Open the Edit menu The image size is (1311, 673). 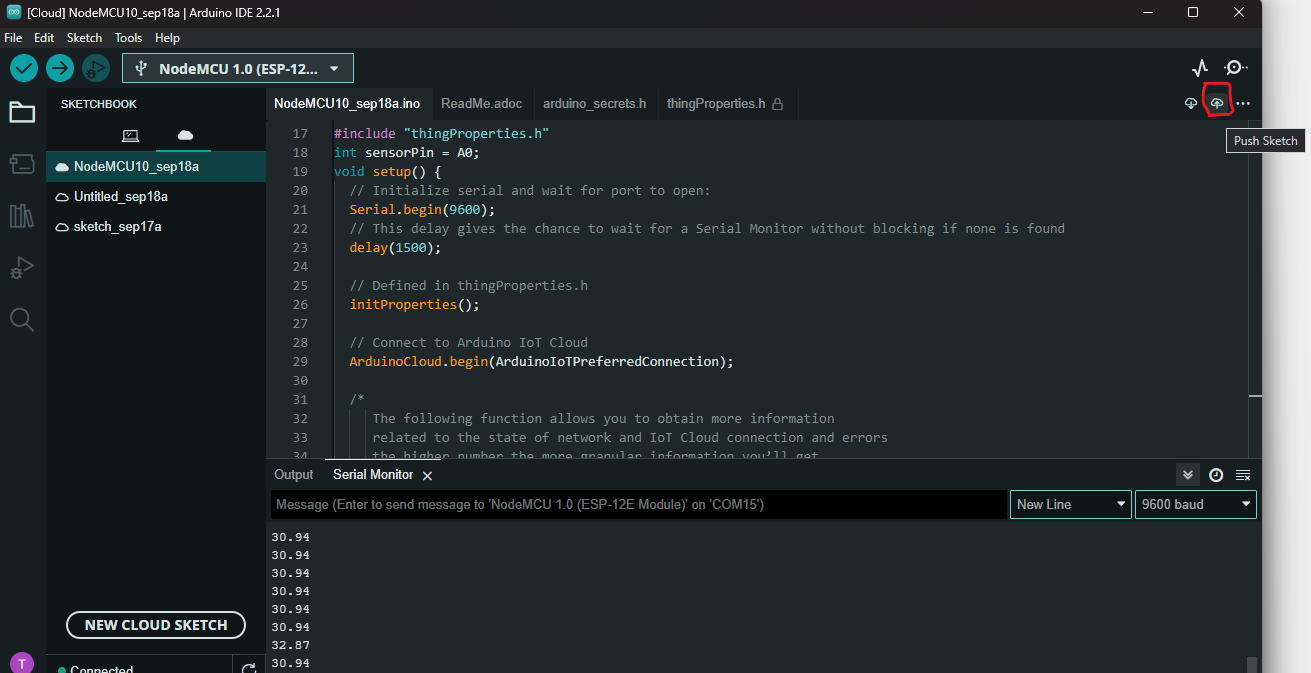click(x=44, y=38)
